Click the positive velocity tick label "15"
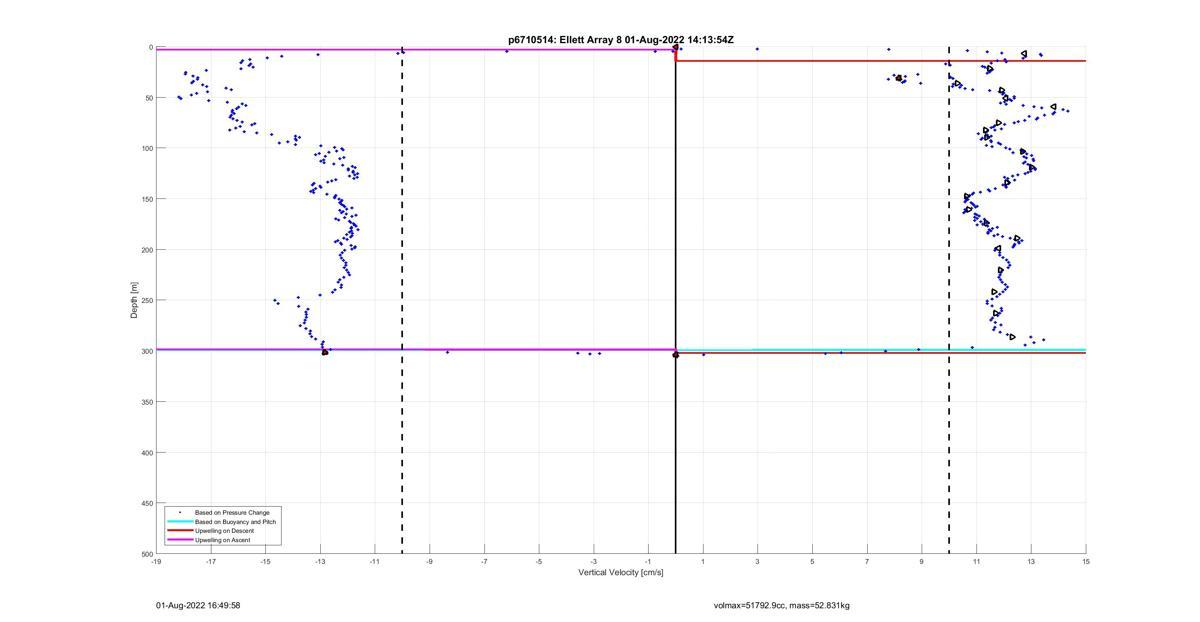Image resolution: width=1200 pixels, height=622 pixels. tap(1086, 561)
